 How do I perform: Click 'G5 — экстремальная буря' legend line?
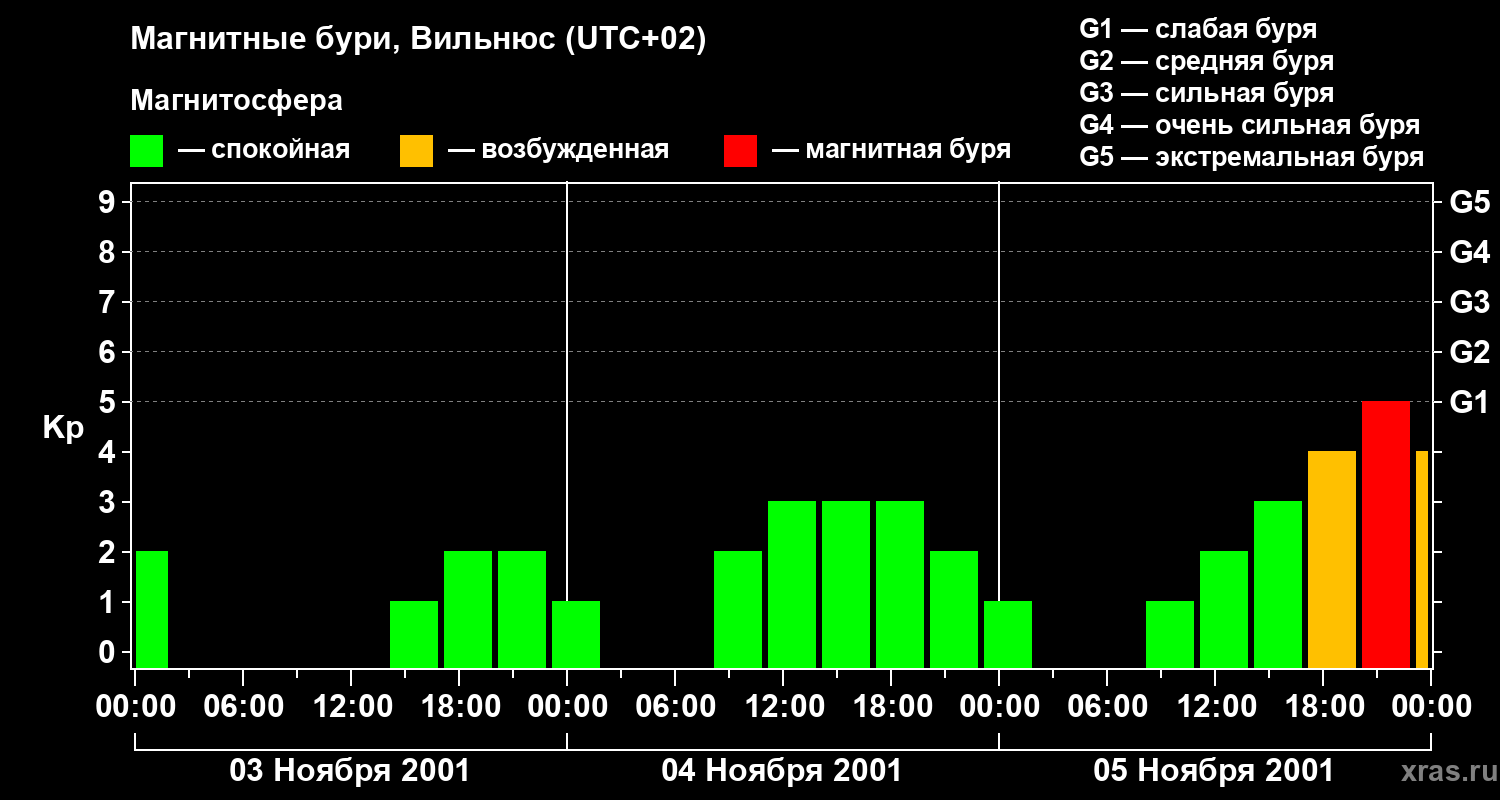[1252, 157]
